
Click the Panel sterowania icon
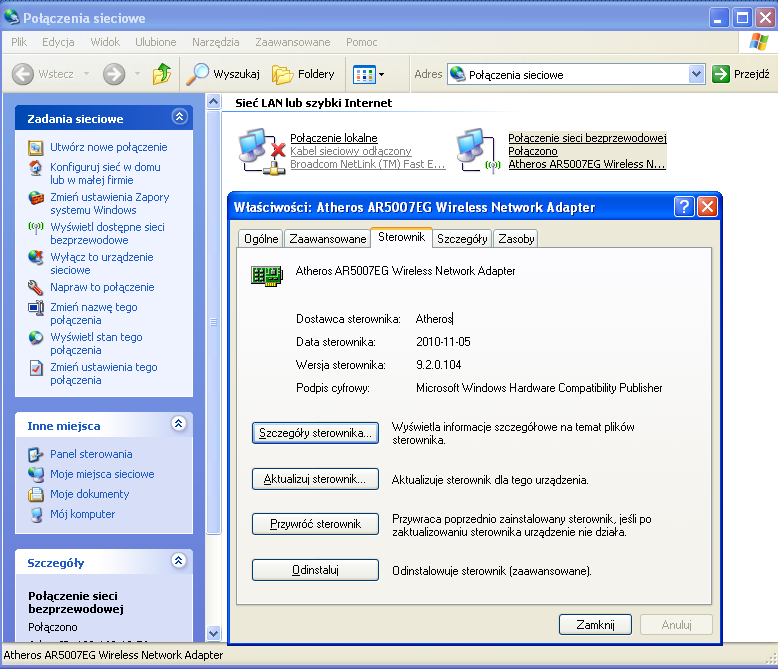36,455
